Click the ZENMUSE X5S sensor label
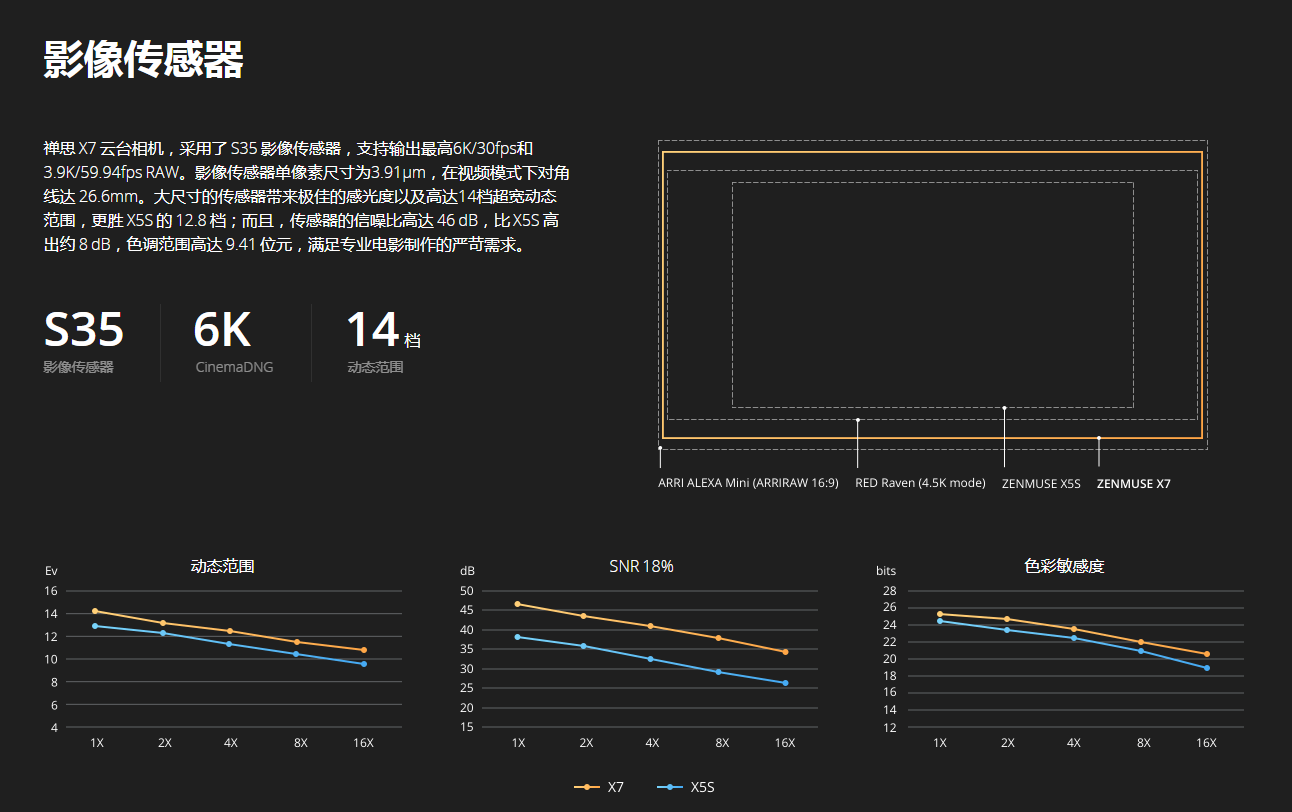The height and width of the screenshot is (812, 1292). [x=1041, y=484]
